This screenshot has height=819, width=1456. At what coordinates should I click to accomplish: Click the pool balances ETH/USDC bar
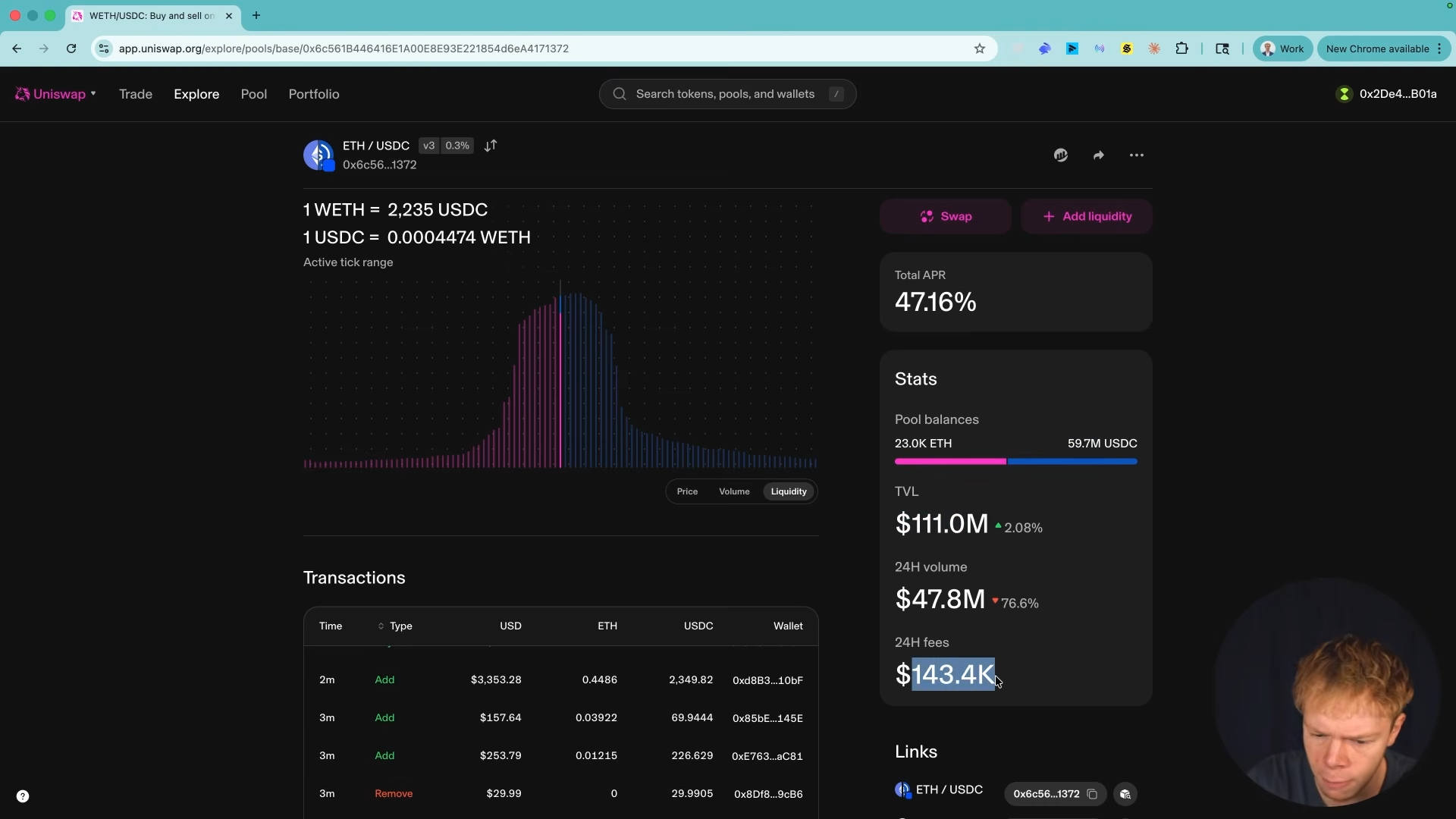coord(1016,461)
